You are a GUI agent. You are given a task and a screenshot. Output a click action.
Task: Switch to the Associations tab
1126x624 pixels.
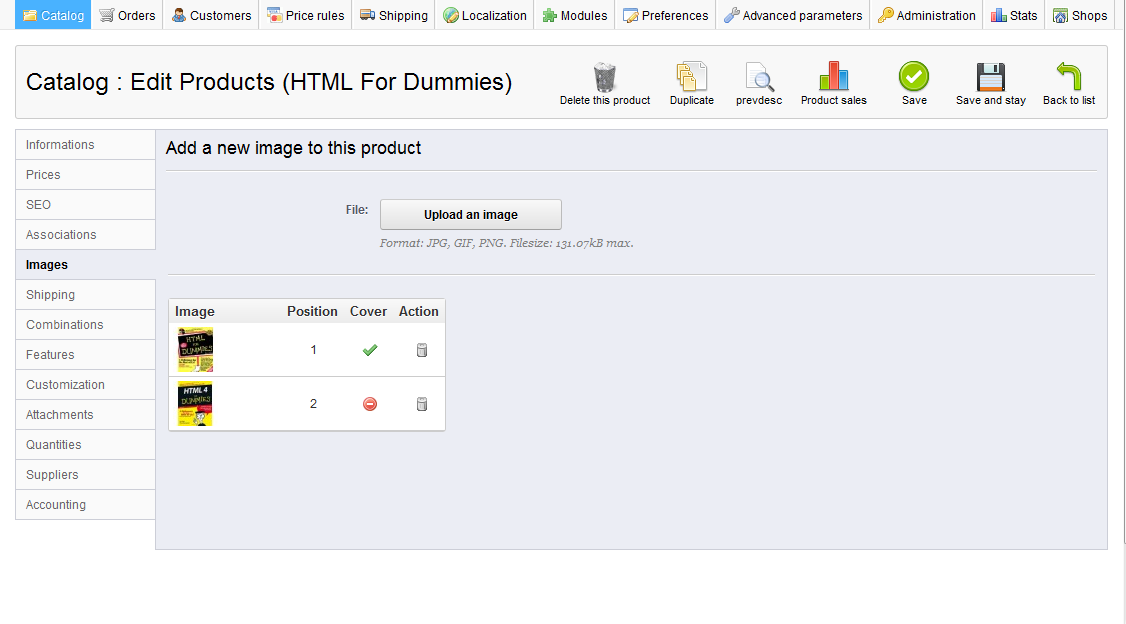85,235
